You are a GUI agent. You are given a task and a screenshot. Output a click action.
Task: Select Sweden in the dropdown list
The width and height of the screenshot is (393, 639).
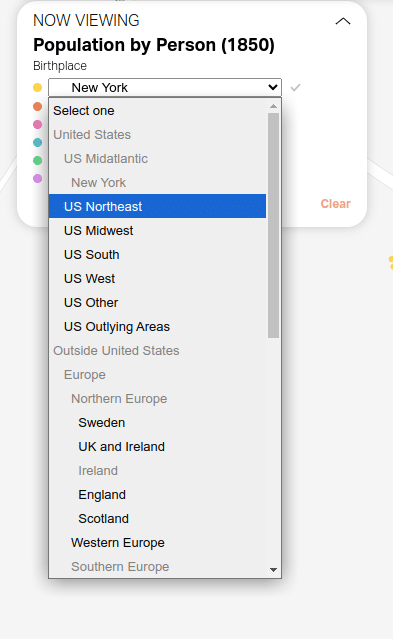tap(157, 423)
